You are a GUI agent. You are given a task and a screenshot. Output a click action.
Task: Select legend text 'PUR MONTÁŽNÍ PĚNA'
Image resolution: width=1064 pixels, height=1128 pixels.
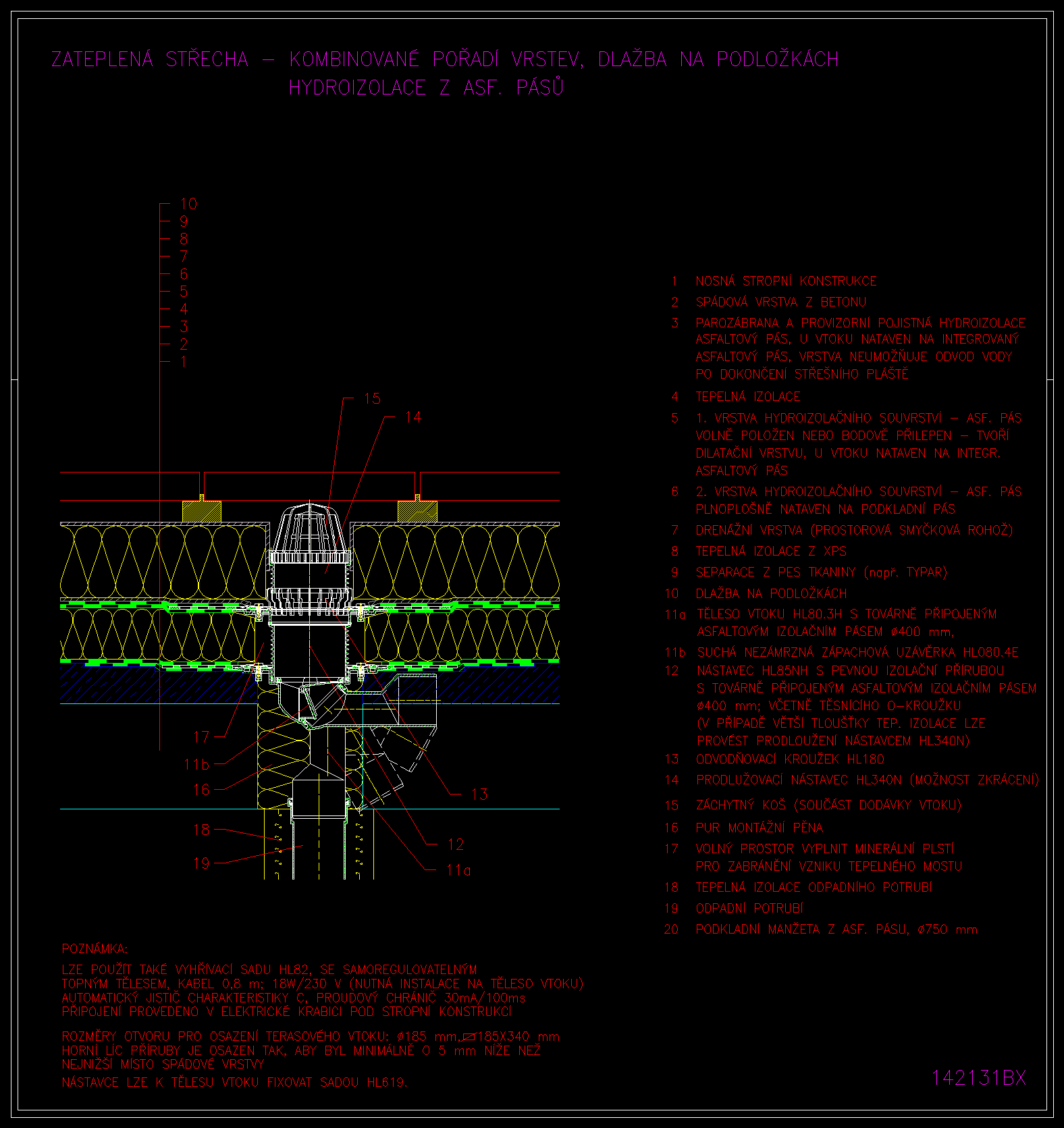[x=760, y=828]
